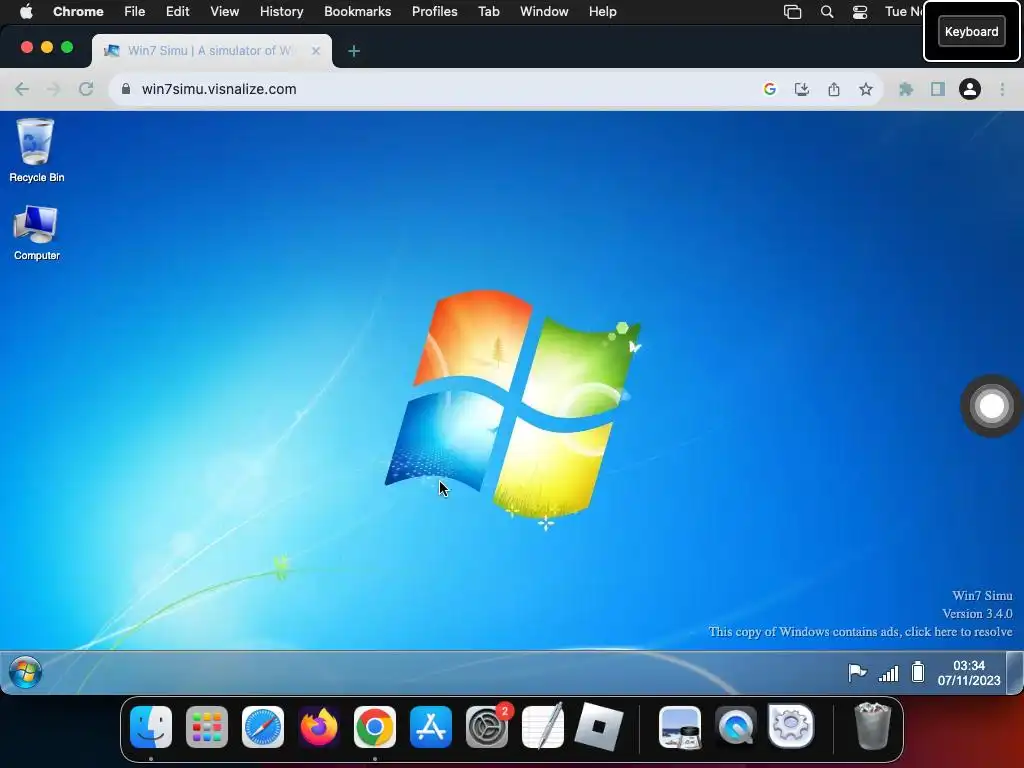Open the File menu
This screenshot has width=1024, height=768.
135,12
